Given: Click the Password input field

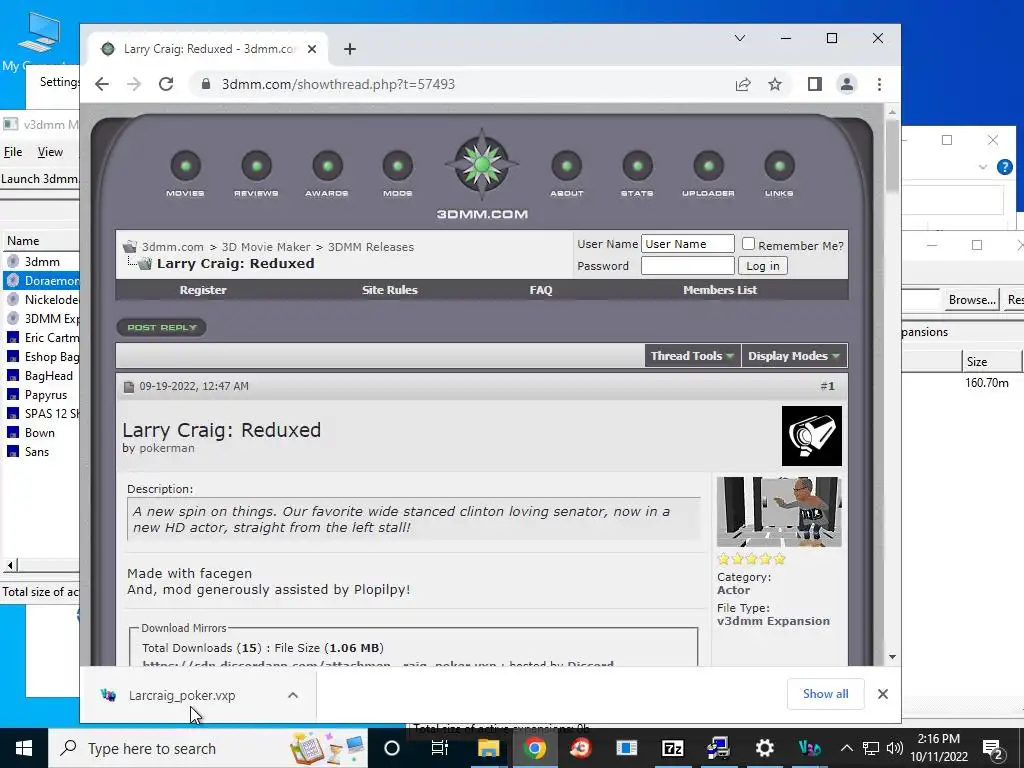Looking at the screenshot, I should click(x=688, y=266).
